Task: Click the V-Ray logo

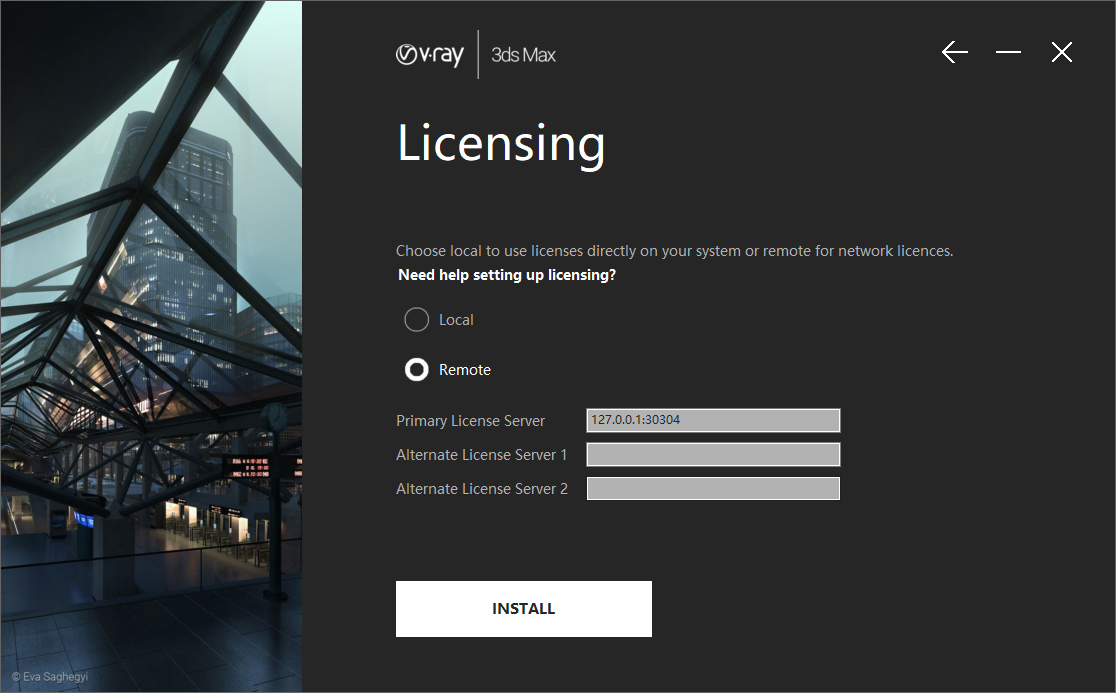Action: coord(430,55)
